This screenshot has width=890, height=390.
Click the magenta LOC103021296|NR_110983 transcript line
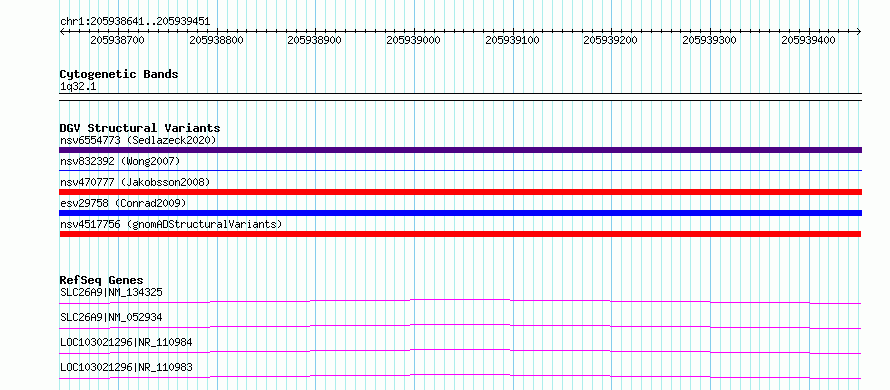pos(460,376)
